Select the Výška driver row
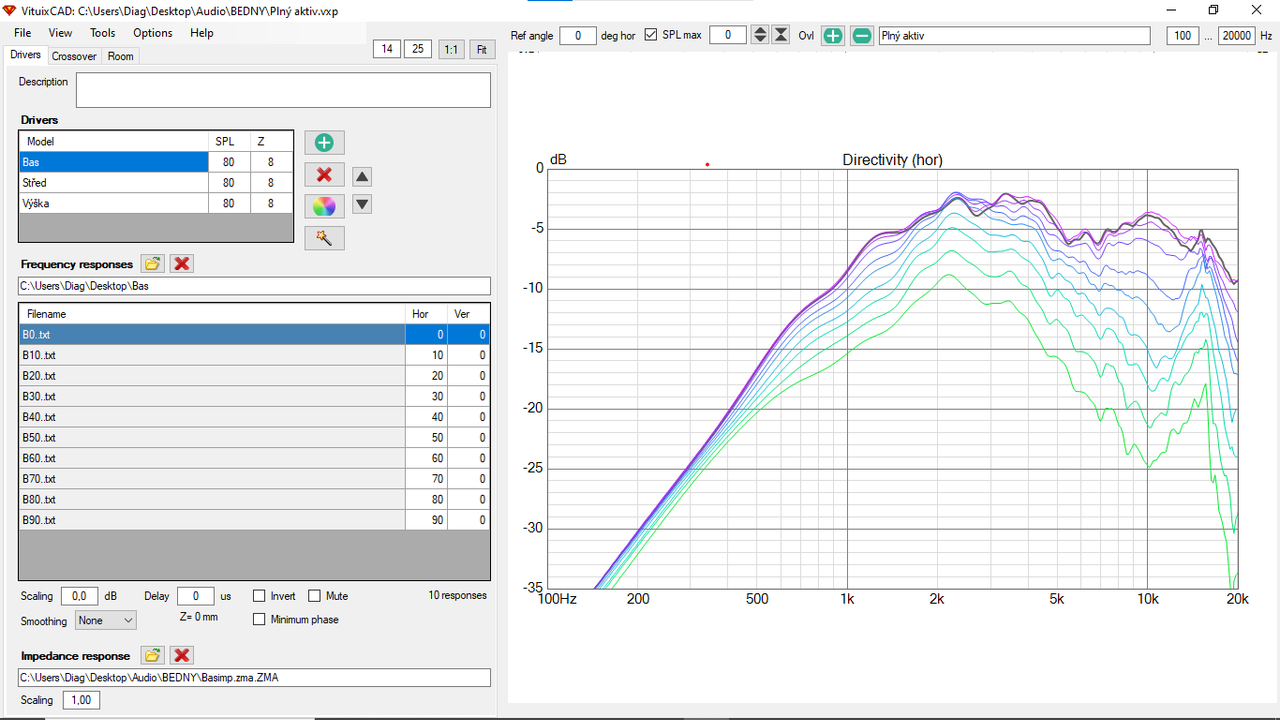This screenshot has width=1280, height=720. [x=156, y=203]
